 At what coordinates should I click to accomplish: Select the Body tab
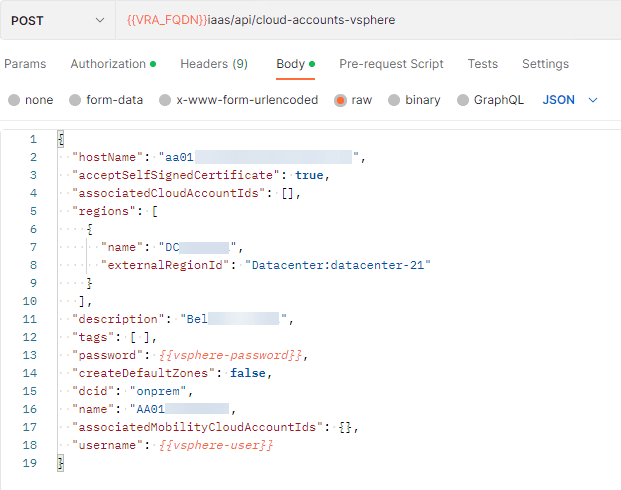click(x=291, y=64)
